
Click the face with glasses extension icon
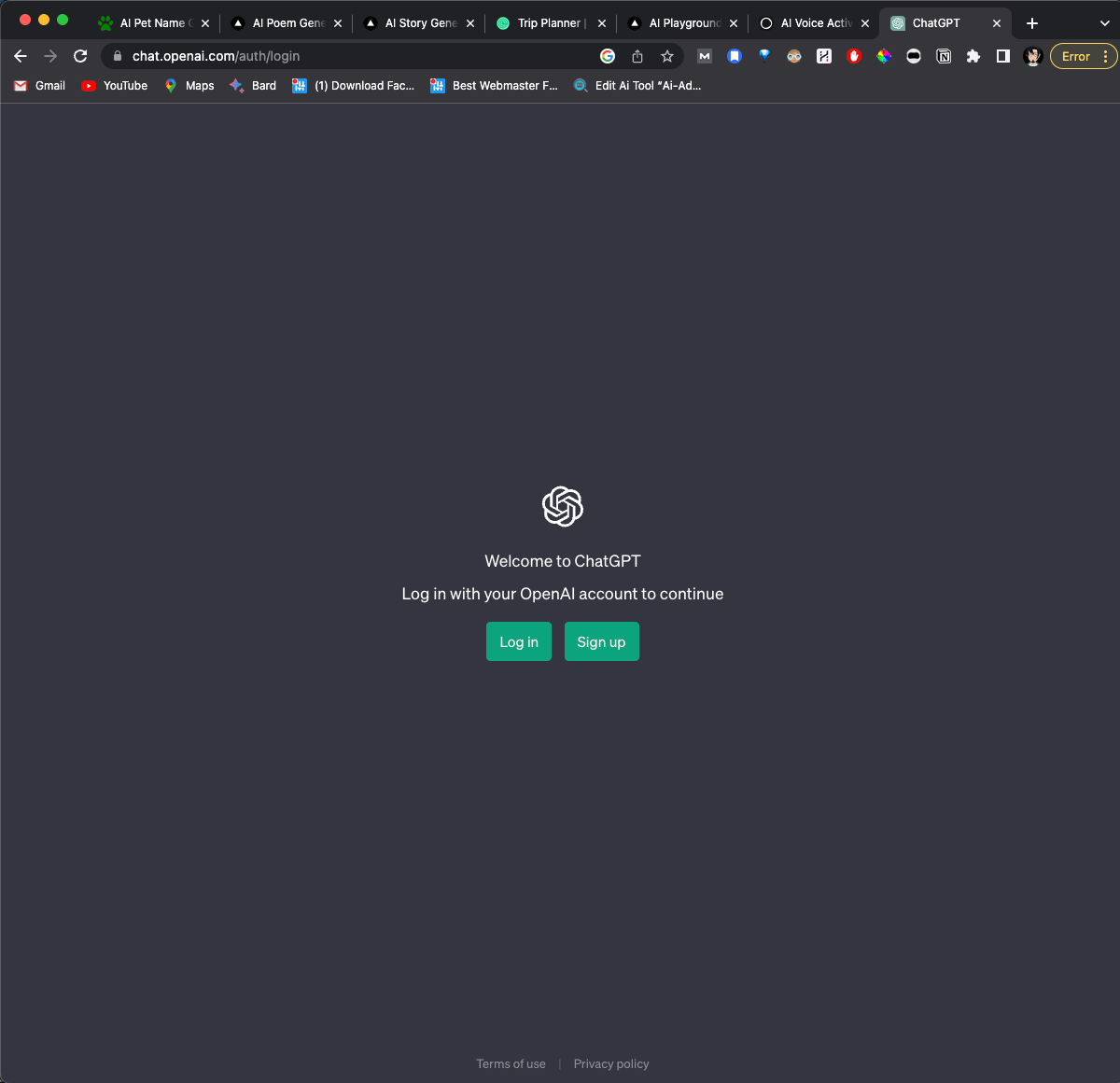[794, 56]
